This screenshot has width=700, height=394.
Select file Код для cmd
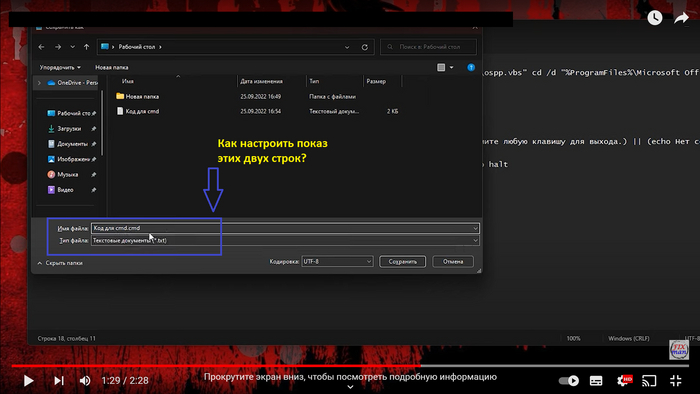[x=138, y=111]
